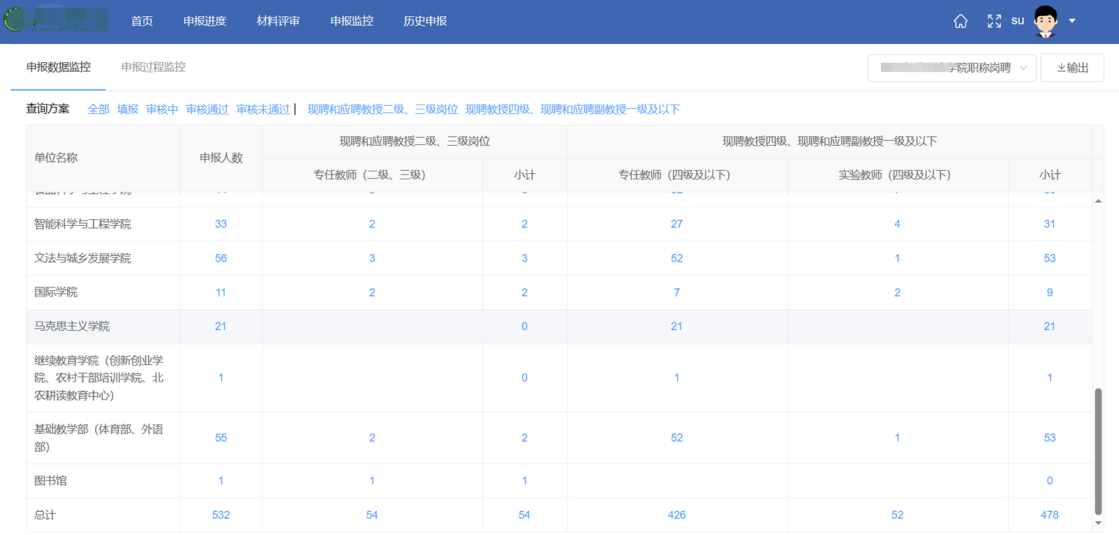Click 56 applicants for 文法与城乡发展学院
Screen dimensions: 1119x535
(x=221, y=258)
